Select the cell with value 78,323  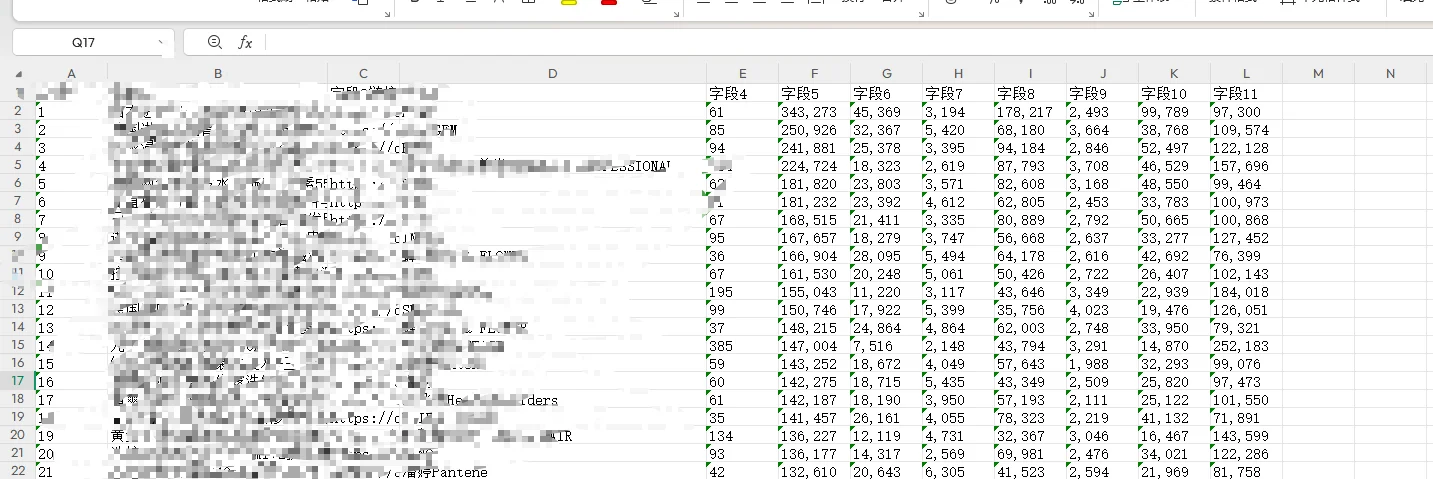1030,418
